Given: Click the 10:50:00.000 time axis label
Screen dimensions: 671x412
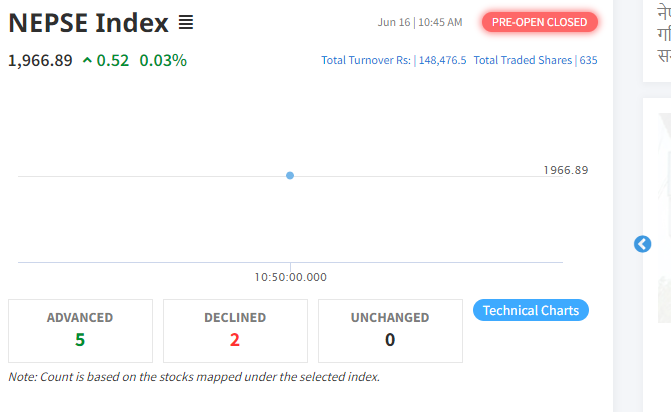Looking at the screenshot, I should pos(291,277).
